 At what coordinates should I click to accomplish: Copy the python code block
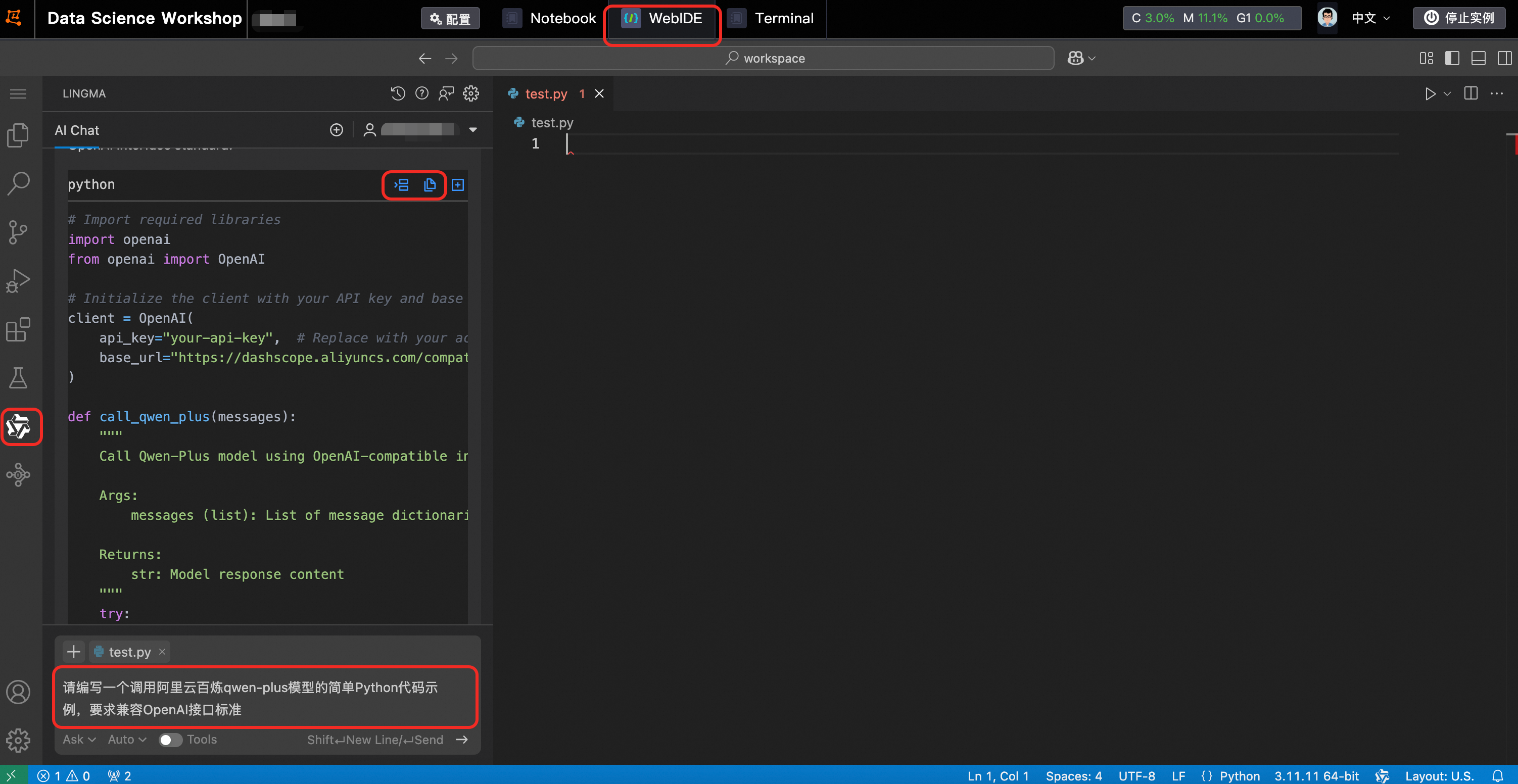[430, 185]
